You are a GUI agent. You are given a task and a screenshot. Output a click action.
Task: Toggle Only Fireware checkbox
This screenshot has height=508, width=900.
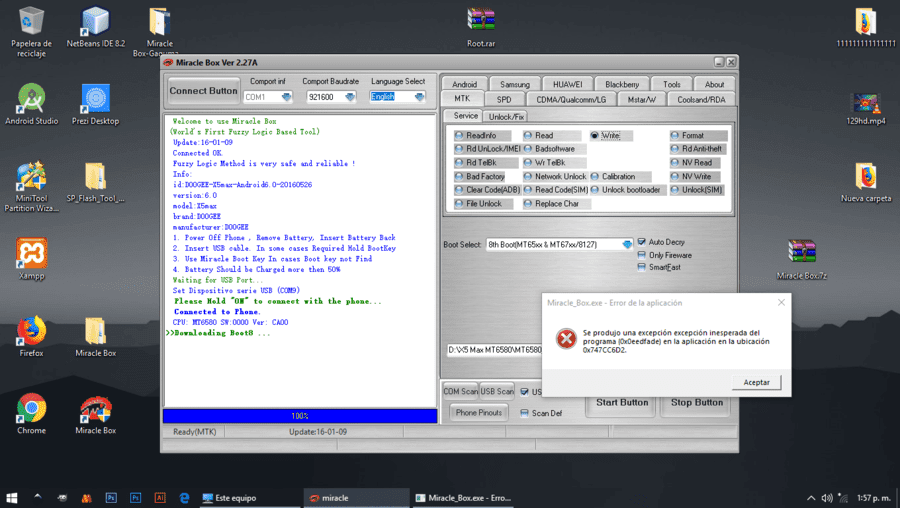tap(642, 254)
